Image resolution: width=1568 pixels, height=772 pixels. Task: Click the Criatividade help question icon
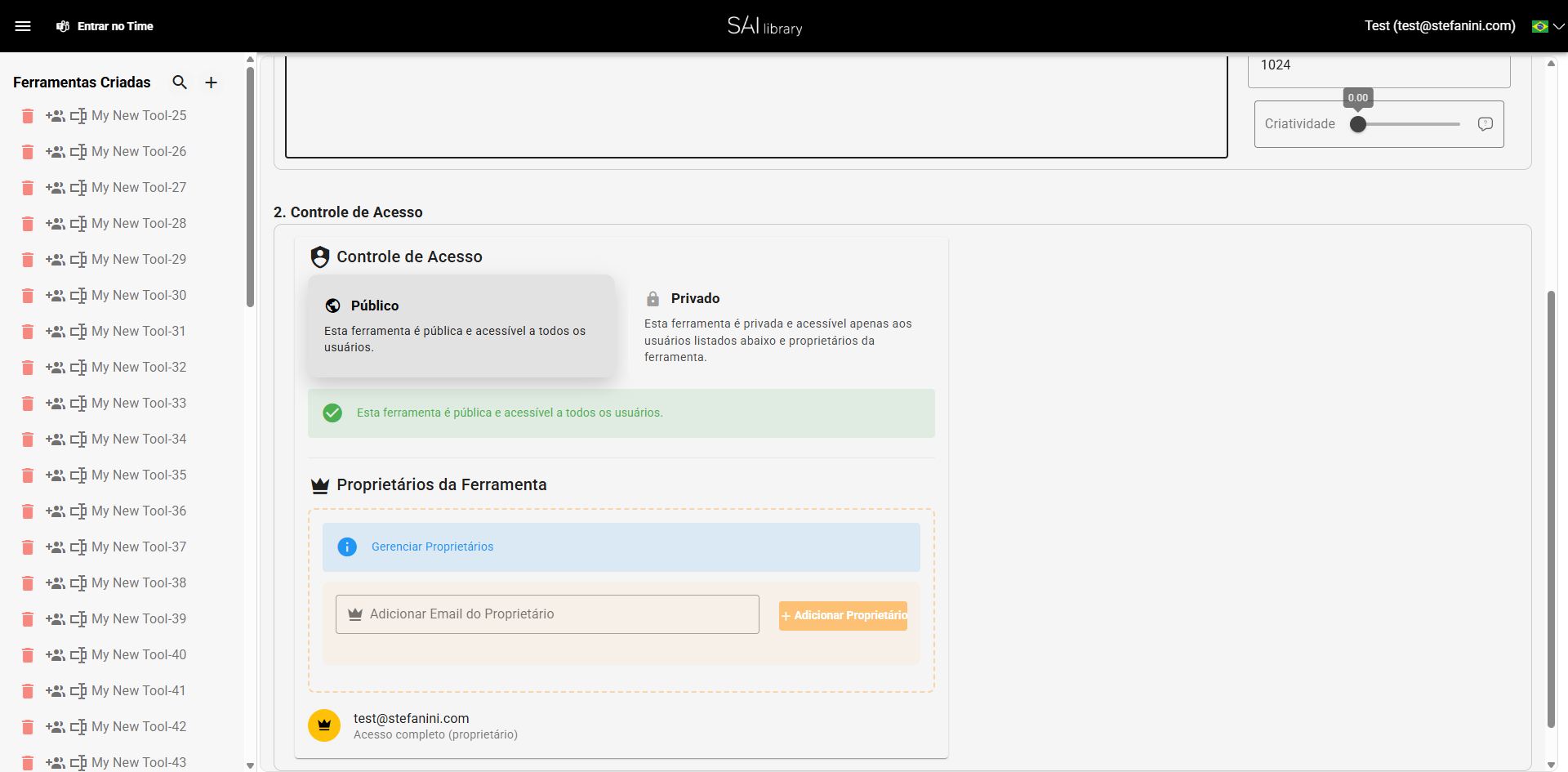point(1485,124)
